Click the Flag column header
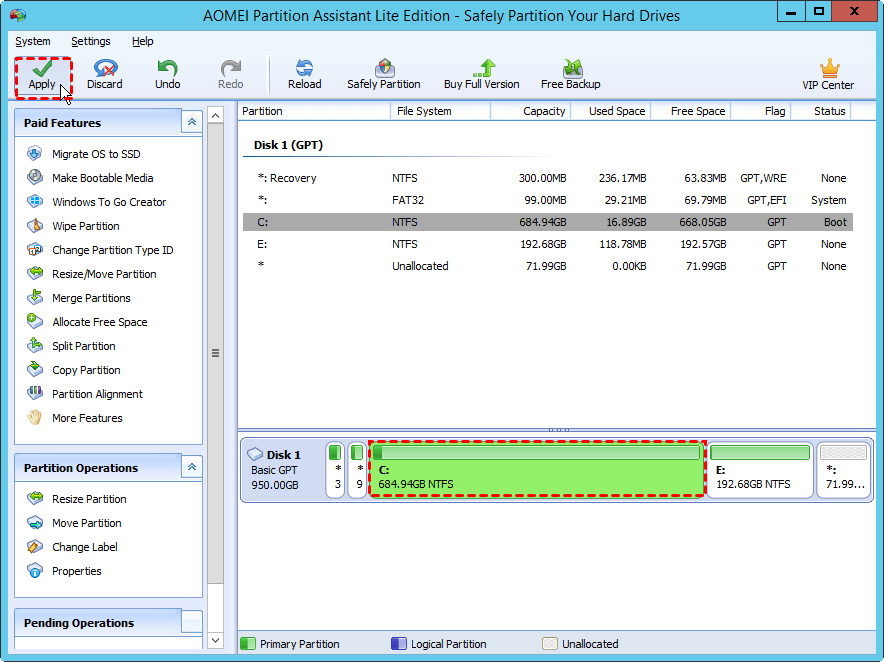The image size is (884, 662). click(761, 111)
